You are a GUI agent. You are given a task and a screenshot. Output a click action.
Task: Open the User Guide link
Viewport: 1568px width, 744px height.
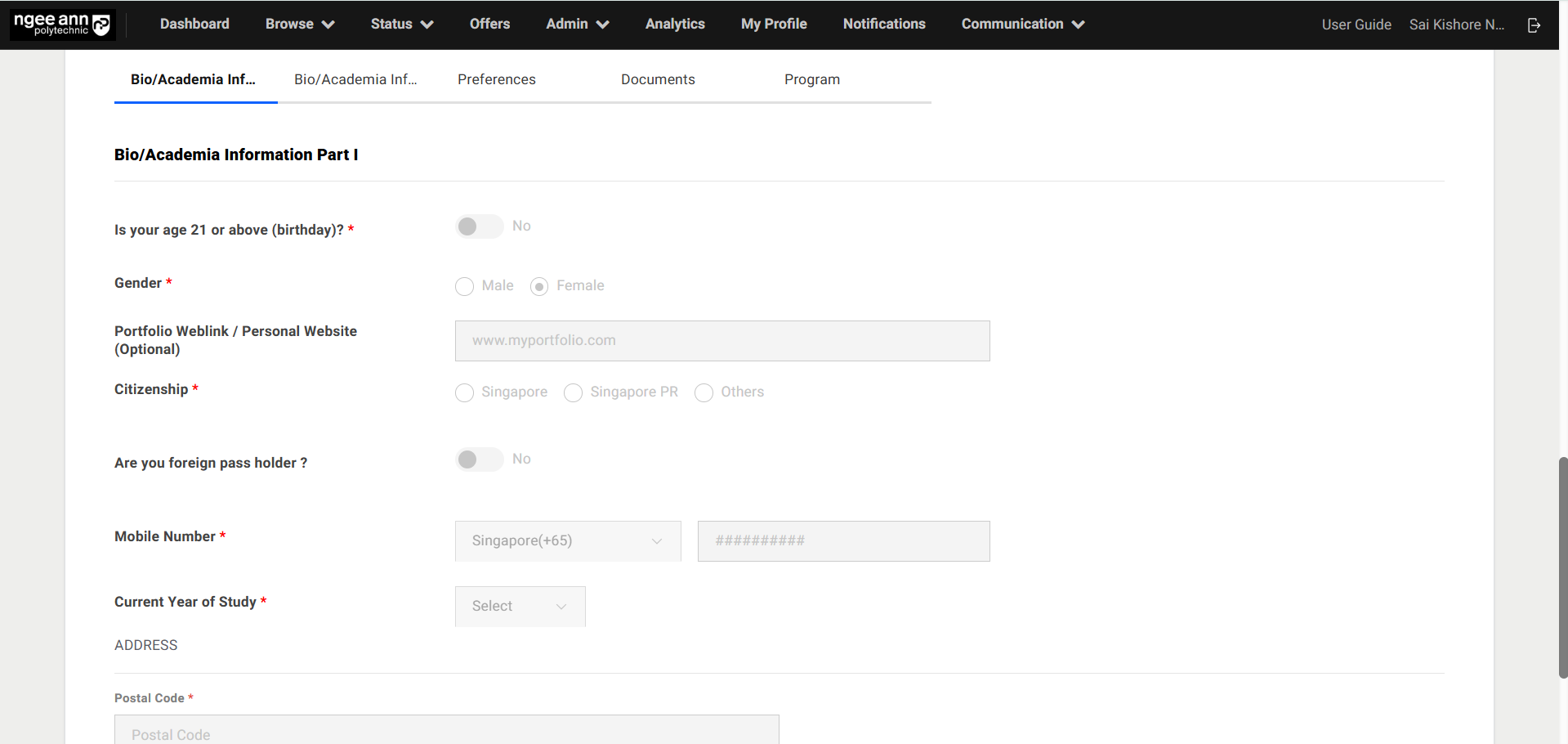(x=1356, y=25)
